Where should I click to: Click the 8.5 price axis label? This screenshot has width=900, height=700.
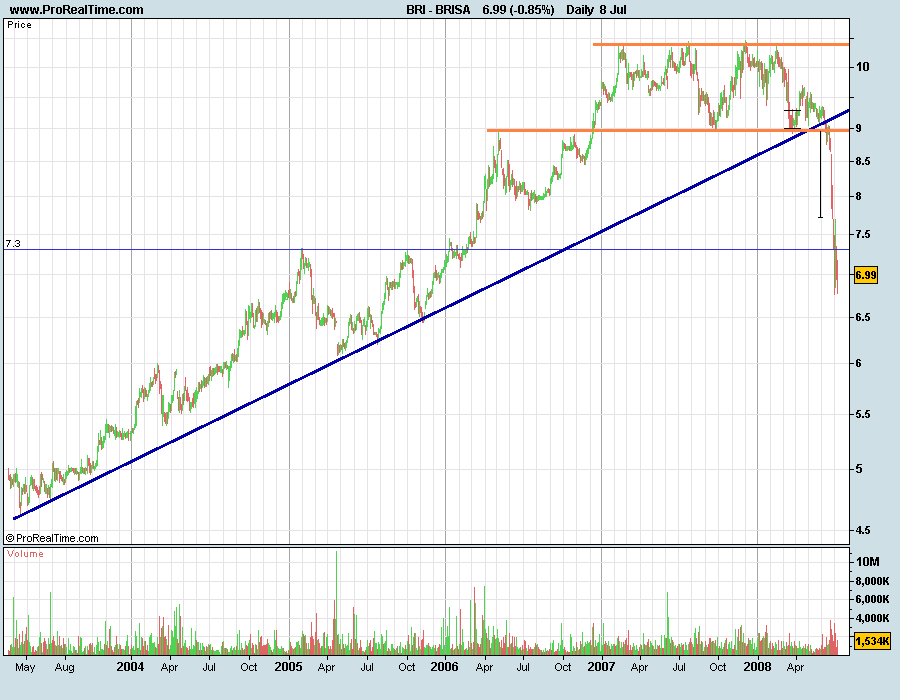(x=862, y=162)
